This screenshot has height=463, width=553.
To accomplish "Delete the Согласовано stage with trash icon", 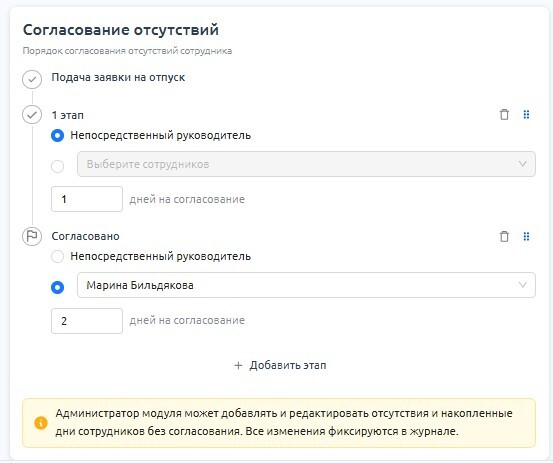I will [504, 236].
